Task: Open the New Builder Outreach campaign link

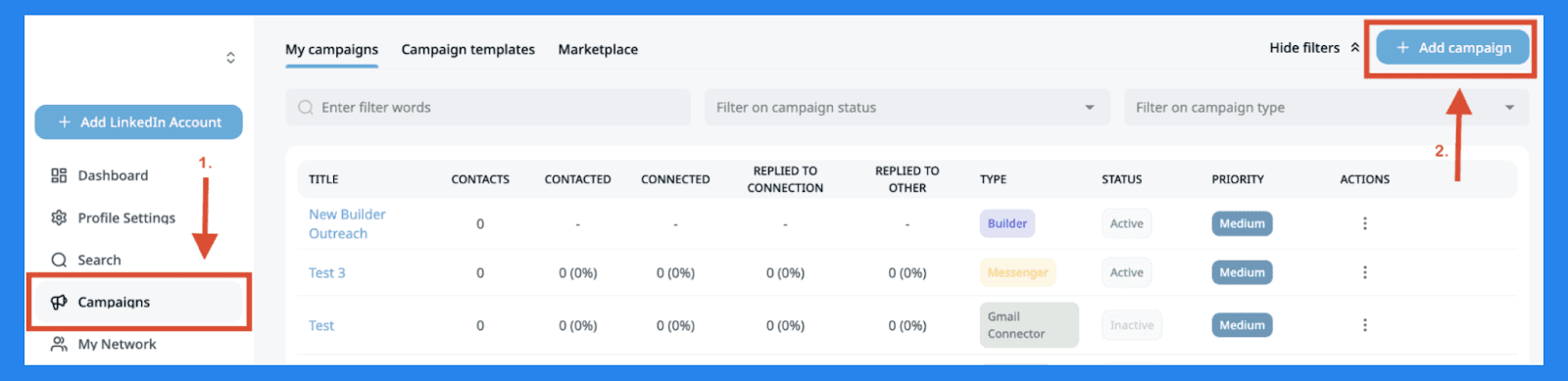Action: point(347,223)
